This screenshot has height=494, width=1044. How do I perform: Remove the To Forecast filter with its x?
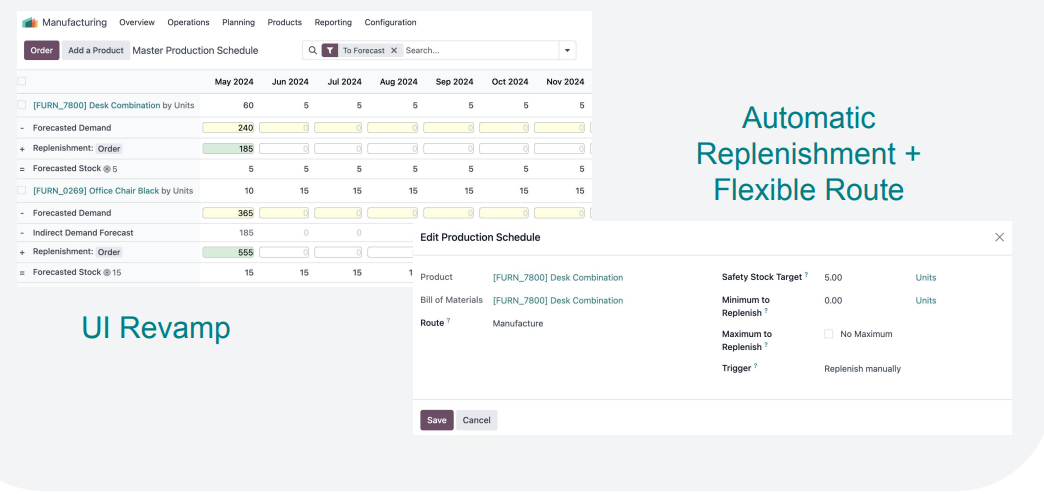[393, 51]
